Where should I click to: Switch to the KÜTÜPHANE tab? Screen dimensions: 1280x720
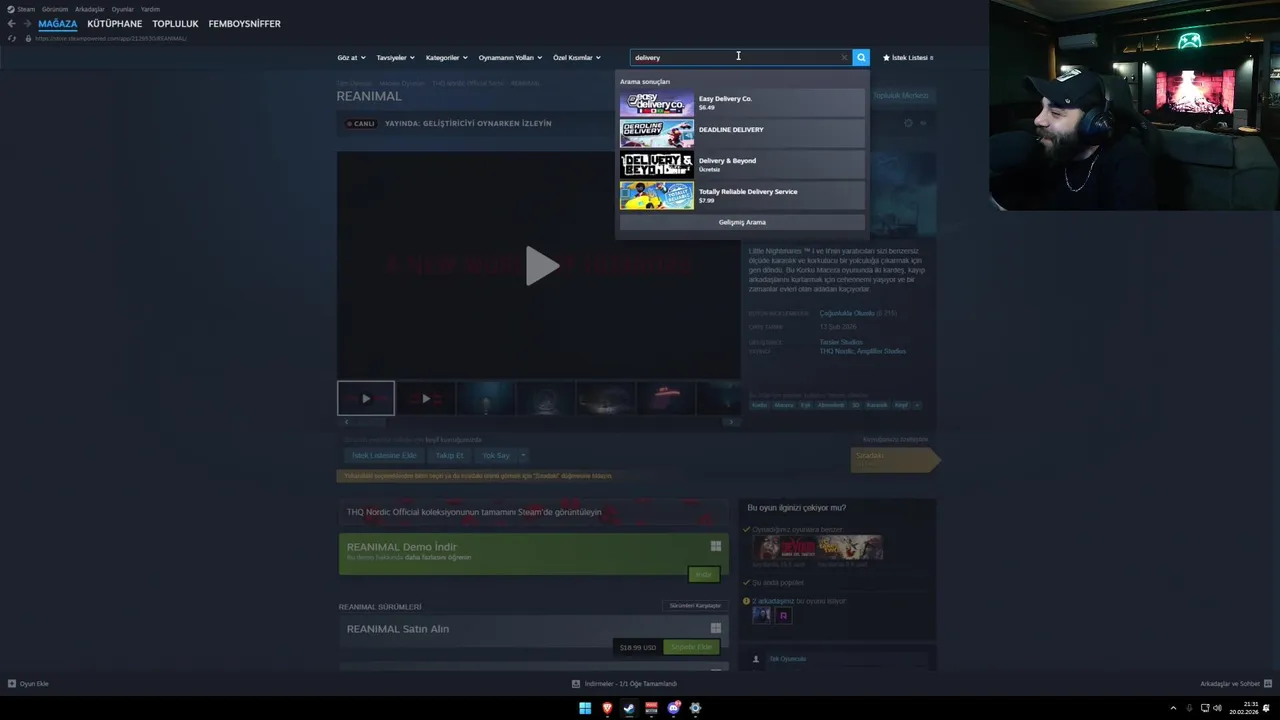(x=114, y=24)
